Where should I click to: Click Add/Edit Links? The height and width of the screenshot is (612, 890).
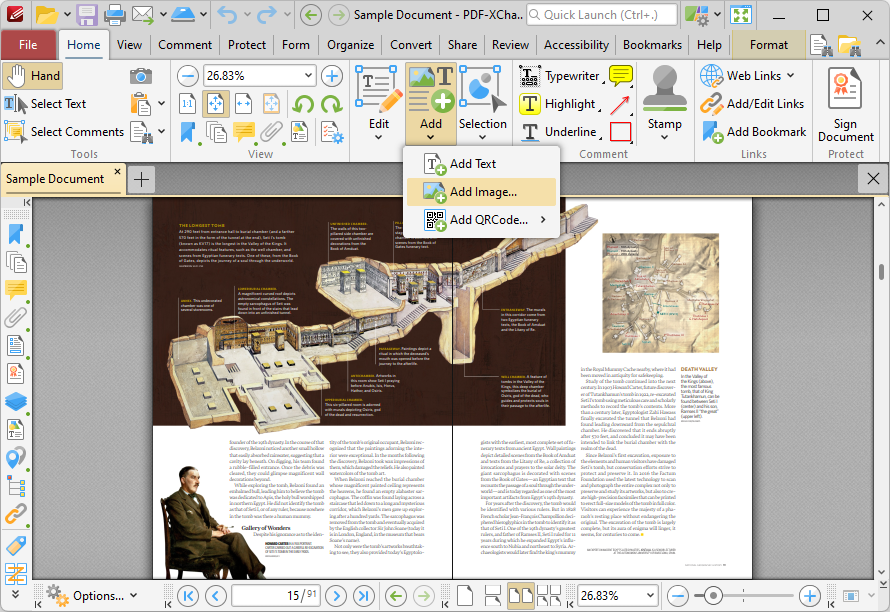(x=752, y=104)
